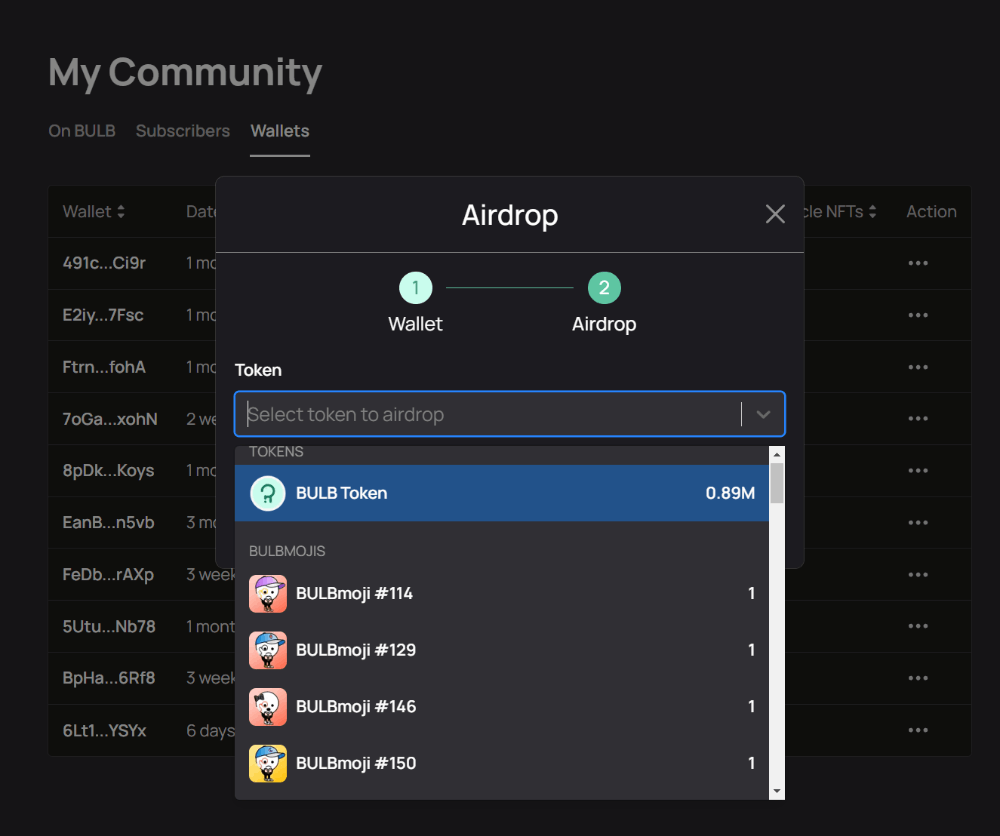This screenshot has width=1000, height=836.
Task: Open actions menu for wallet EanB...n5vb
Action: pos(918,523)
